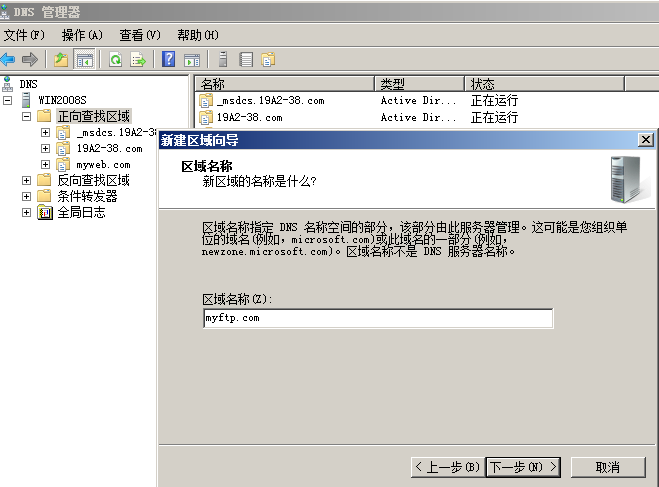Click the 19A2-38.com zone icon in list

206,118
